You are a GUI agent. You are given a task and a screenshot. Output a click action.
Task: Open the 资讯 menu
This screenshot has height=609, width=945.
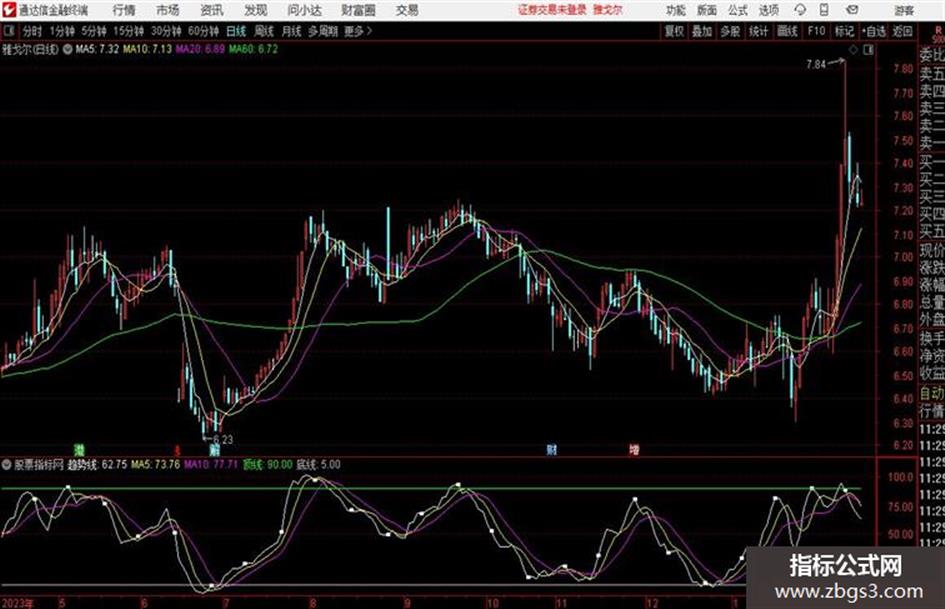[x=212, y=10]
